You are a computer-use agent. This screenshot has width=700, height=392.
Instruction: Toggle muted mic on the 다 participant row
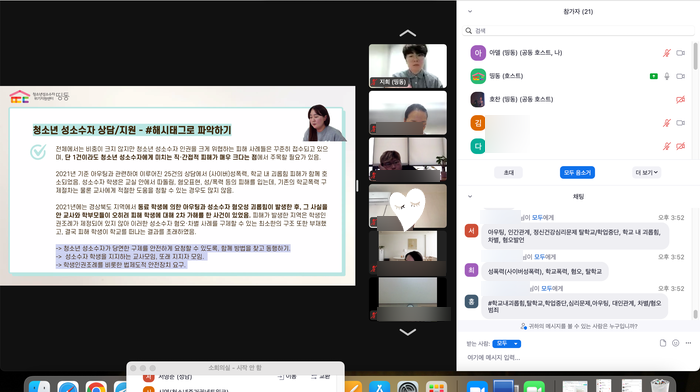point(667,146)
